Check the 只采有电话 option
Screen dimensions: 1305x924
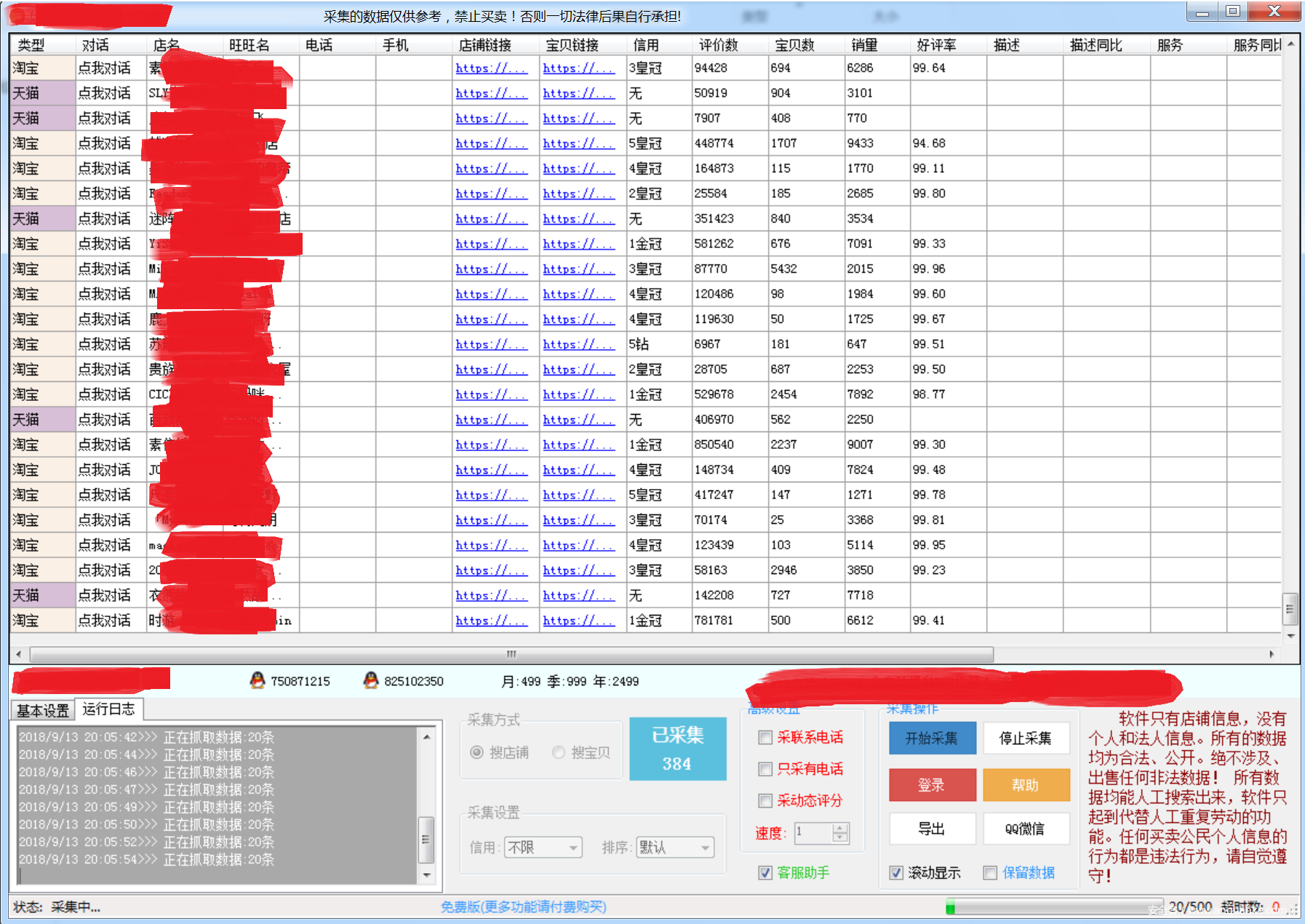(765, 769)
